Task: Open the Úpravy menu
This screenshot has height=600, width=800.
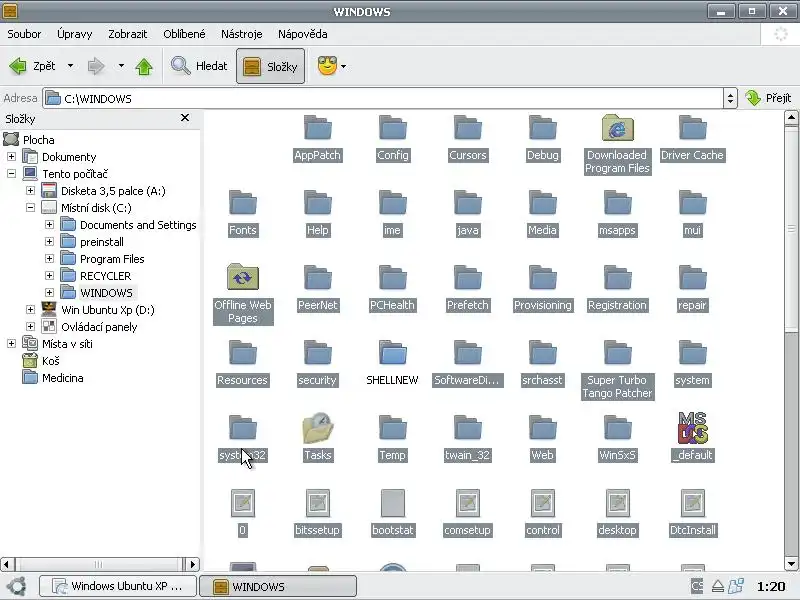Action: tap(74, 34)
